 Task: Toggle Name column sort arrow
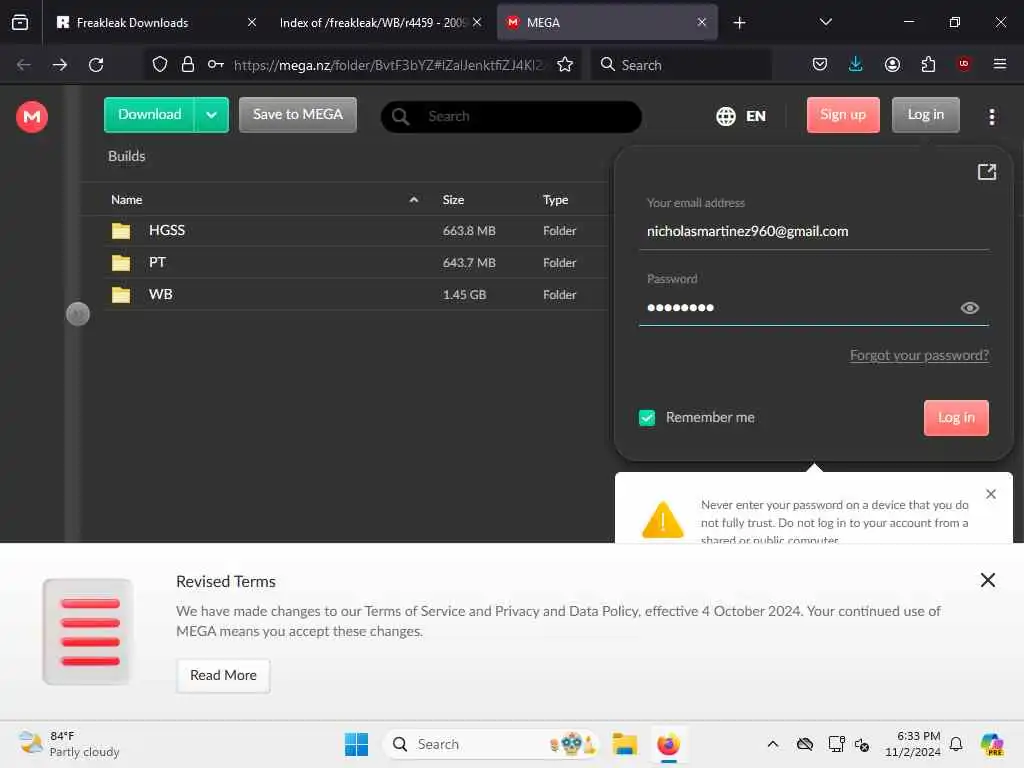413,200
